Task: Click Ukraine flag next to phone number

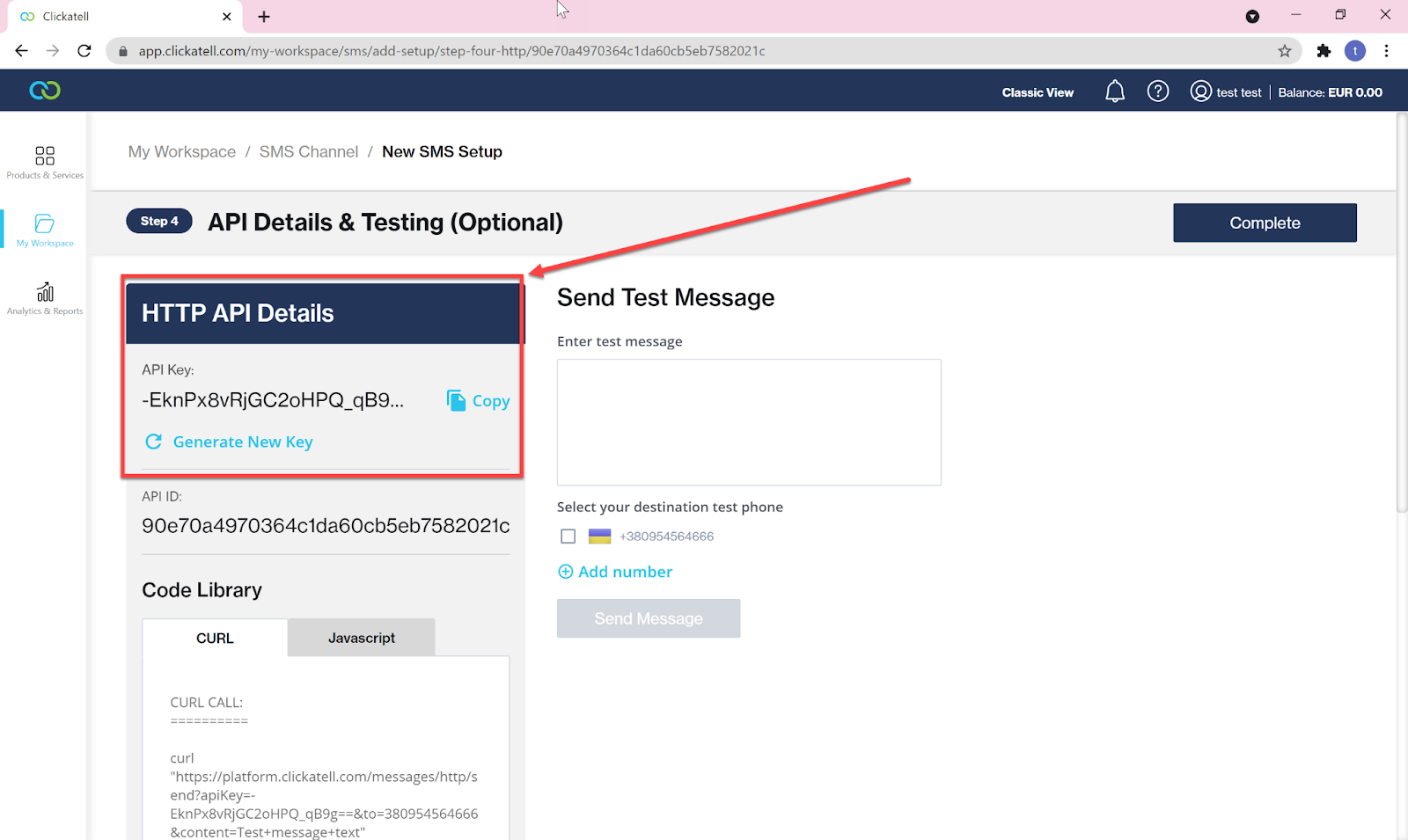Action: point(599,537)
